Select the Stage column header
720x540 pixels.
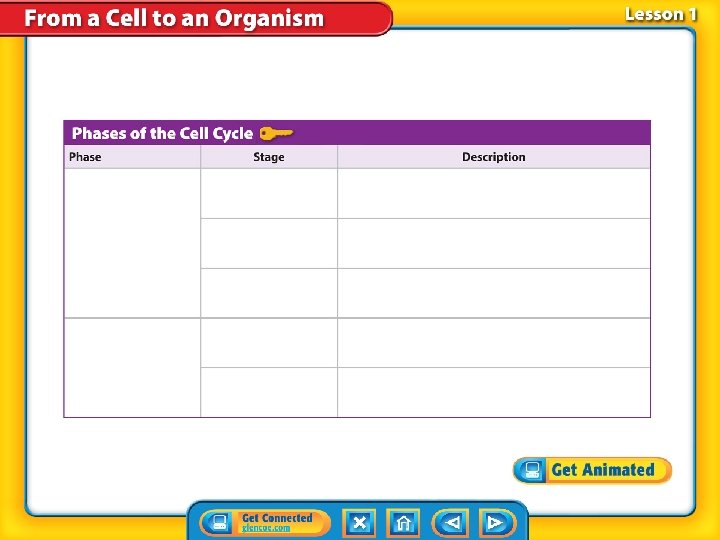[269, 157]
